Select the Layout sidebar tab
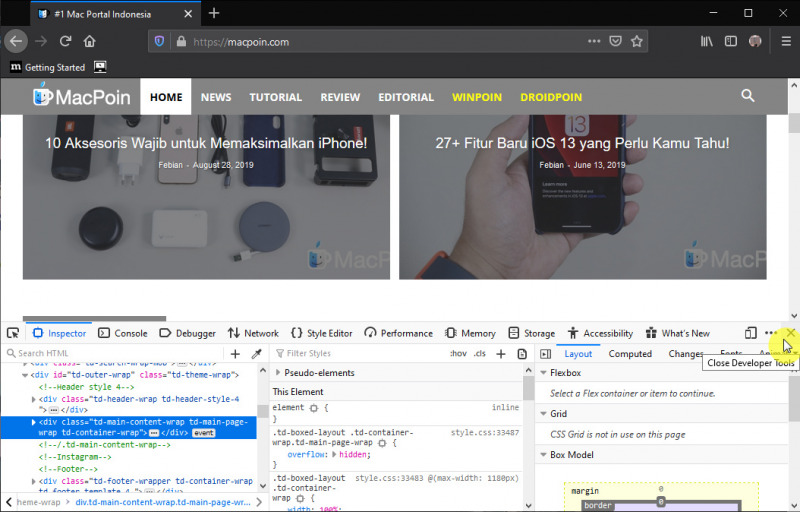 (x=578, y=353)
